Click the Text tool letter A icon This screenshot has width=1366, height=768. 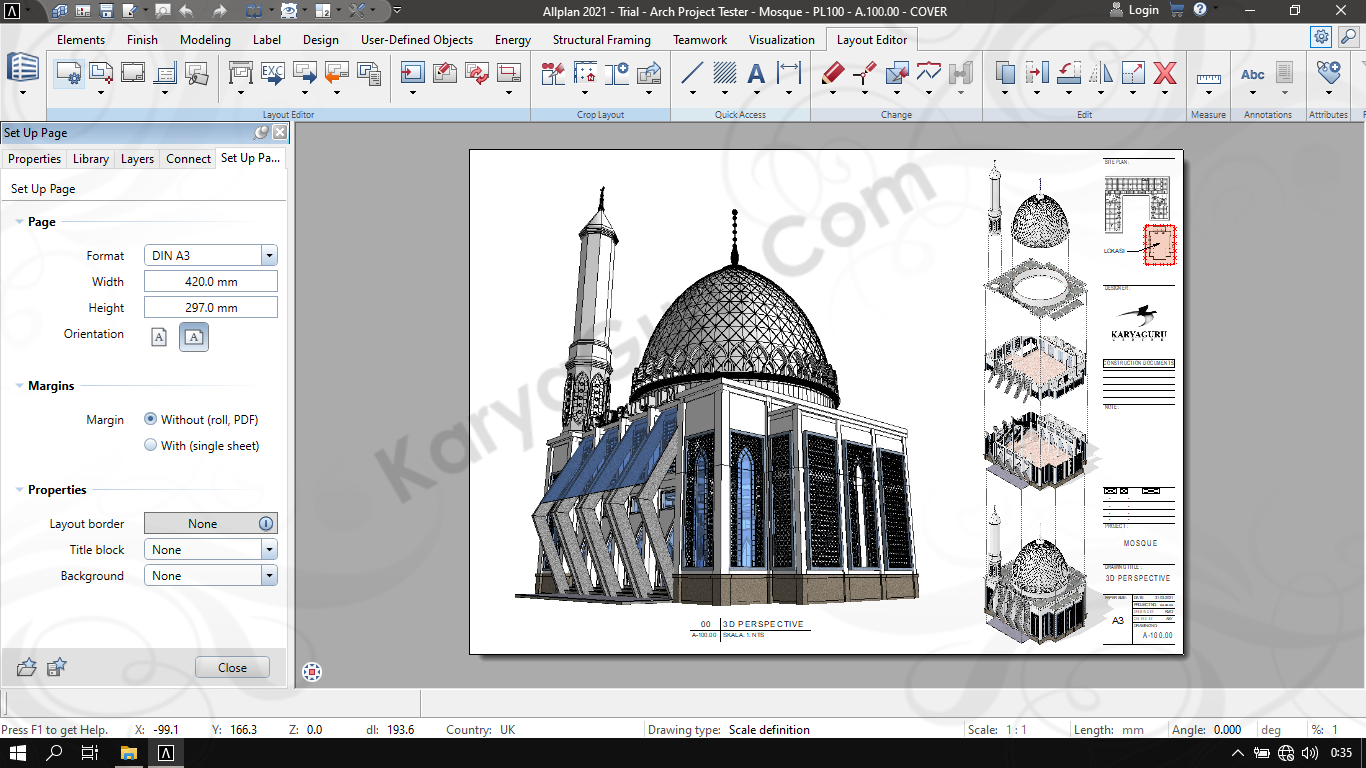(757, 73)
